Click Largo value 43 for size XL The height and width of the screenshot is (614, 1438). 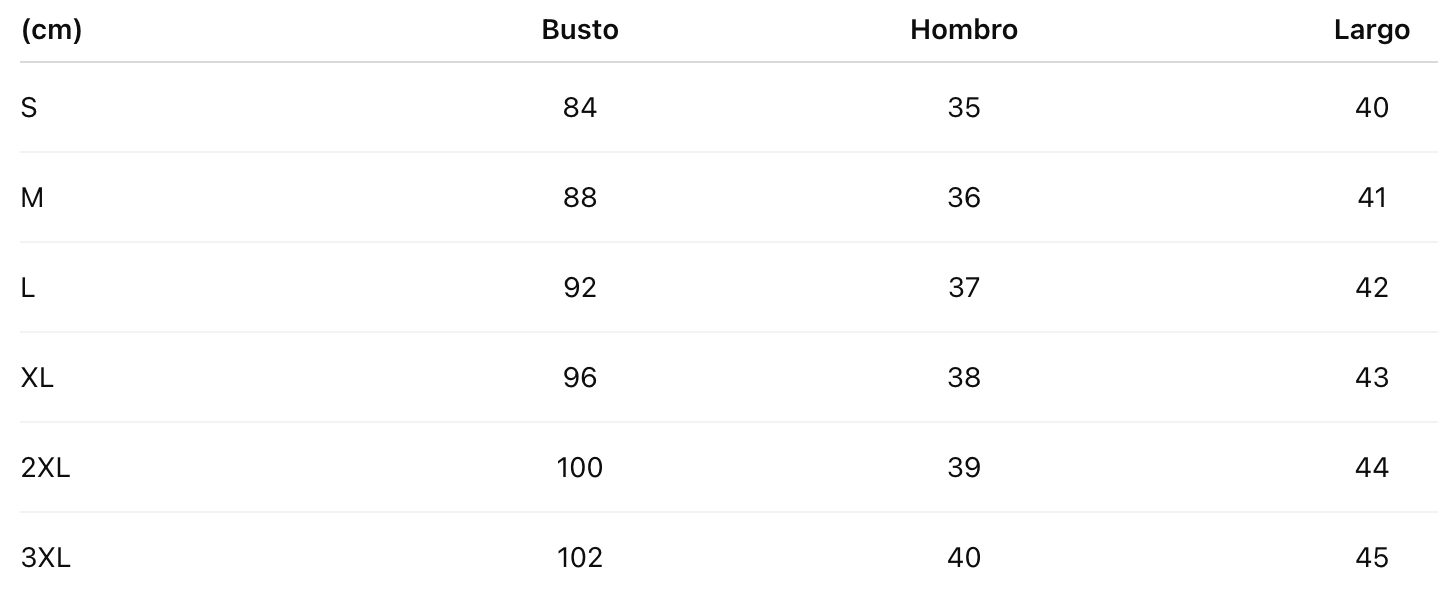[x=1372, y=377]
